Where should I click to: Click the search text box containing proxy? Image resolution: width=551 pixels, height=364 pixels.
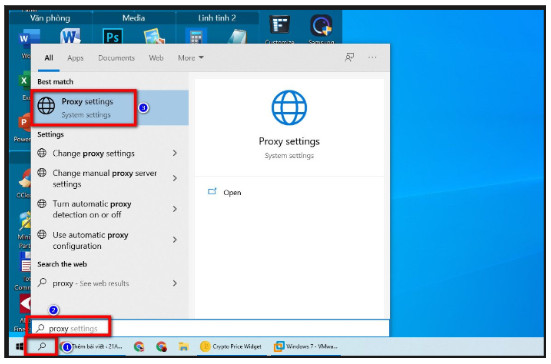pos(211,329)
